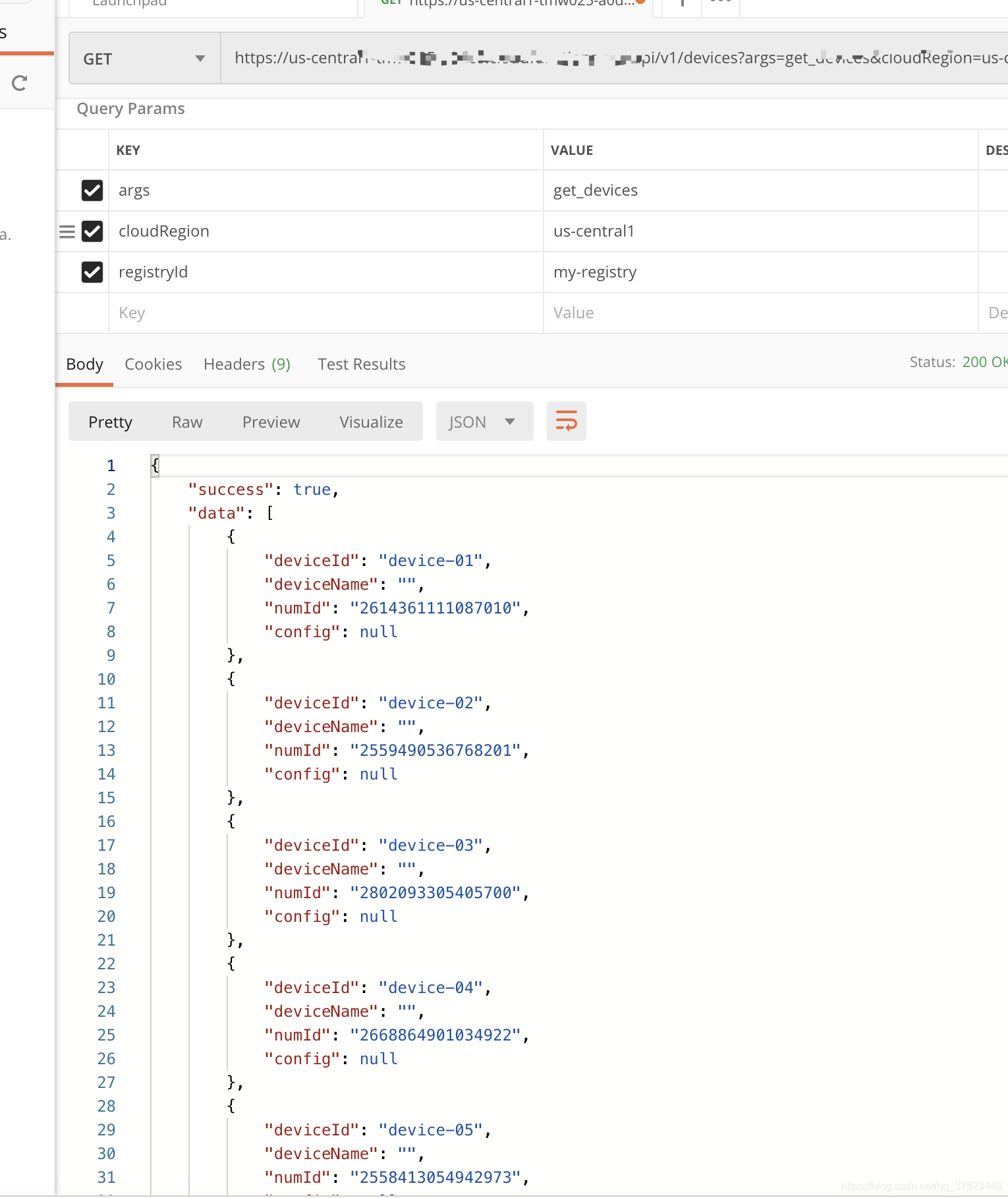Click the "success": true line
The height and width of the screenshot is (1198, 1008).
264,490
